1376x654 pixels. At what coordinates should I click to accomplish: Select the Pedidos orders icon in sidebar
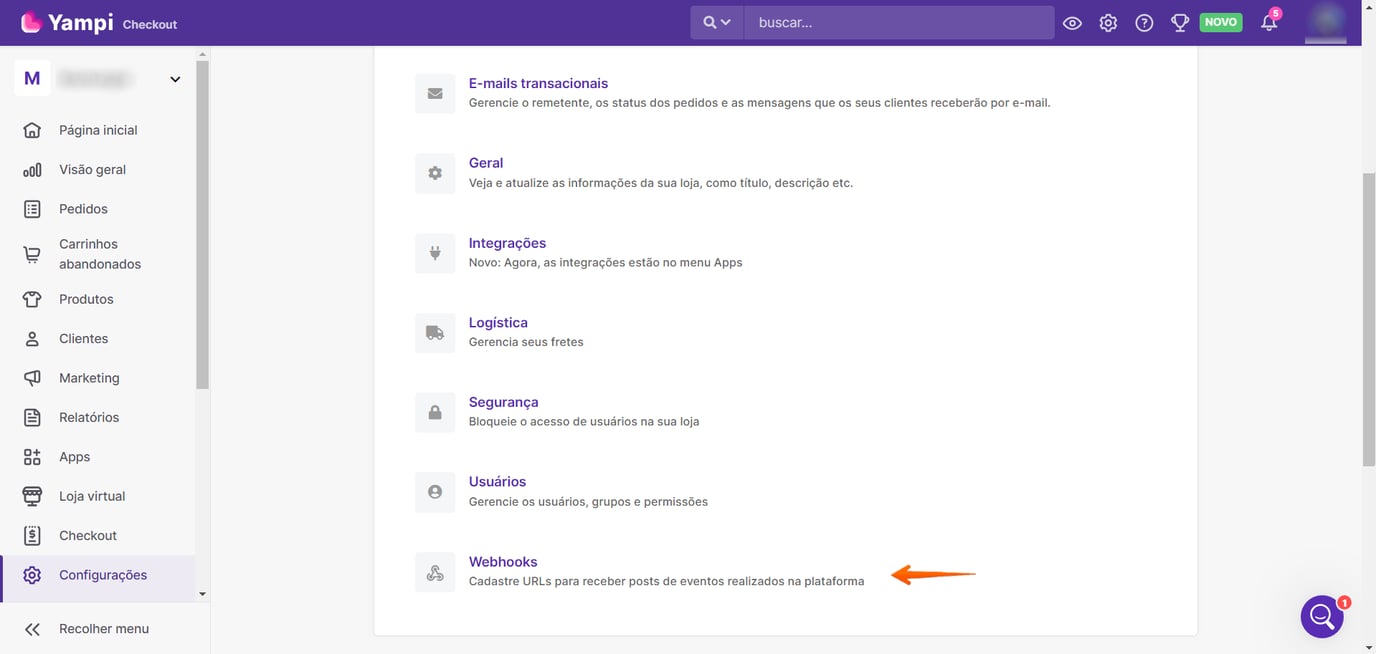click(31, 208)
